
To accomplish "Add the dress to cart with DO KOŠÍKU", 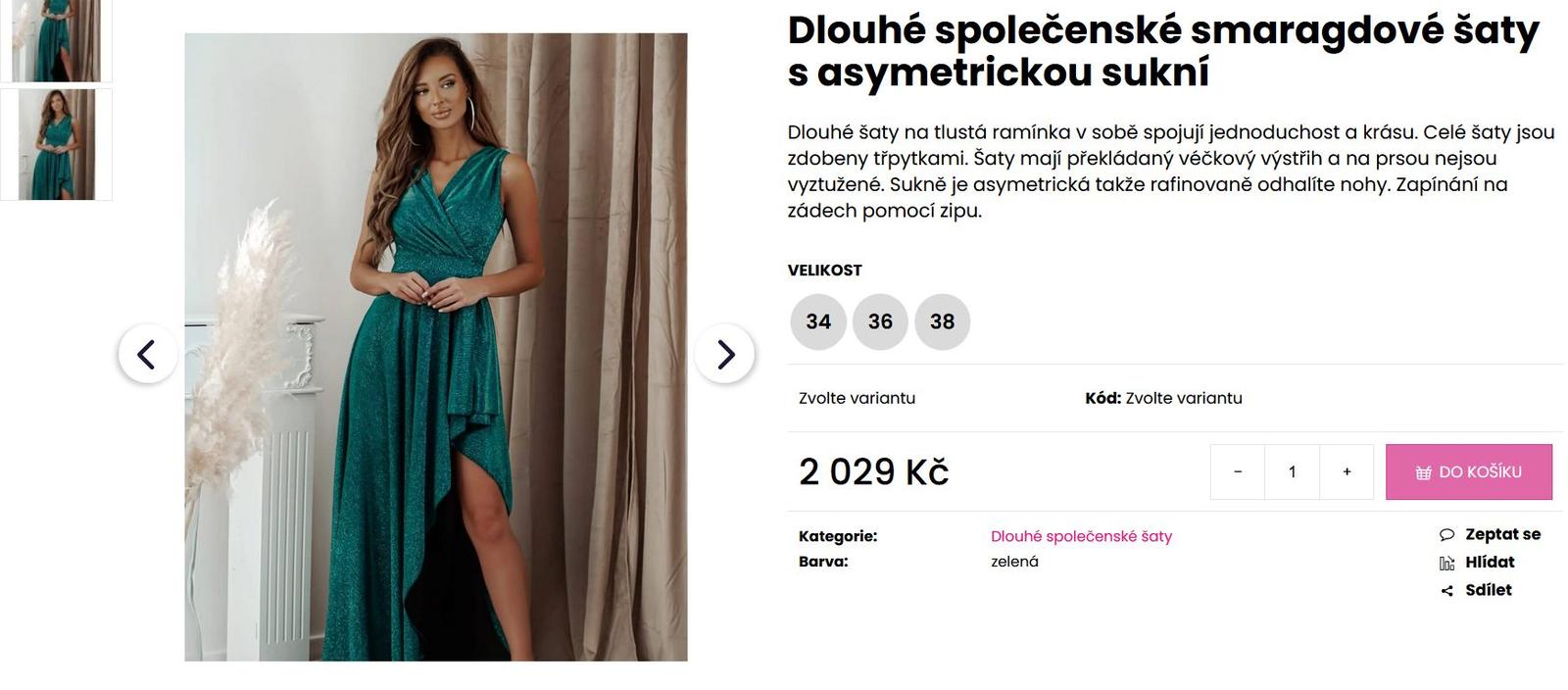I will point(1468,472).
